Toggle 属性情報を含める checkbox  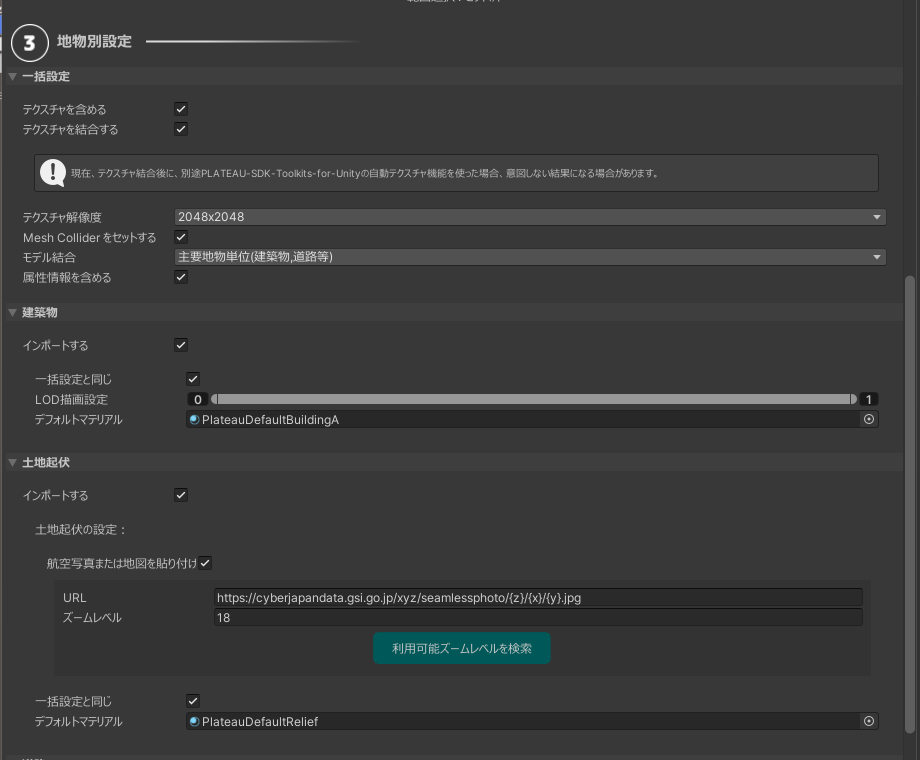(181, 277)
